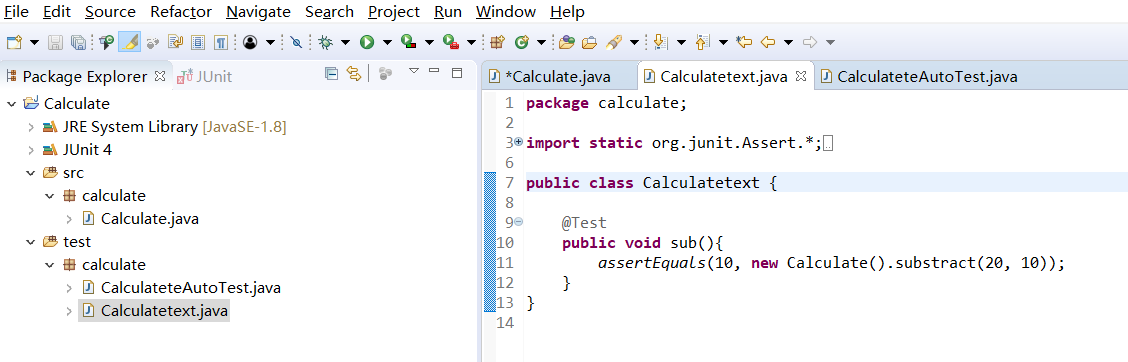Viewport: 1128px width, 362px height.
Task: Collapse the test folder
Action: tap(31, 242)
